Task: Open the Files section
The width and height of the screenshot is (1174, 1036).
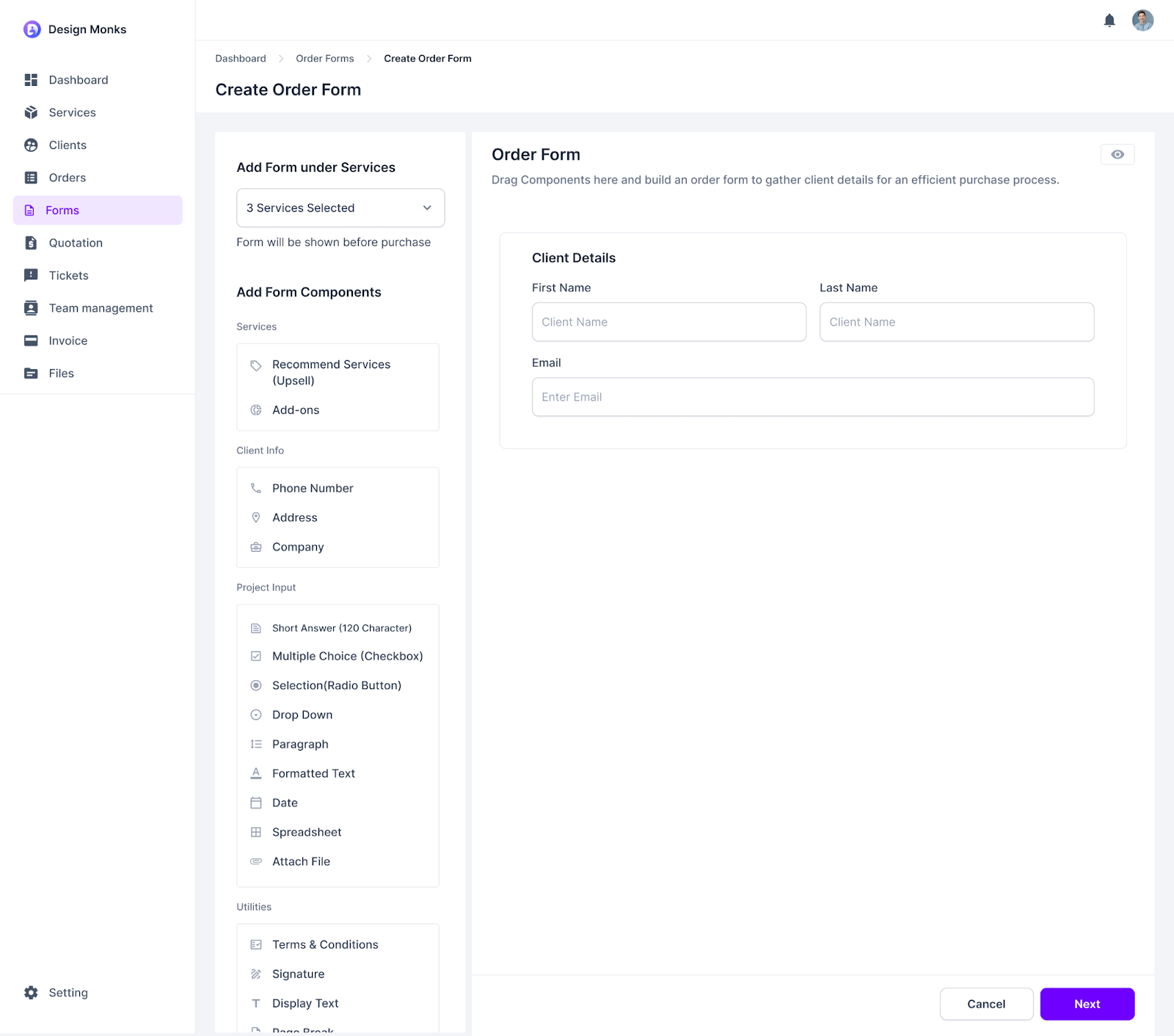Action: click(62, 373)
